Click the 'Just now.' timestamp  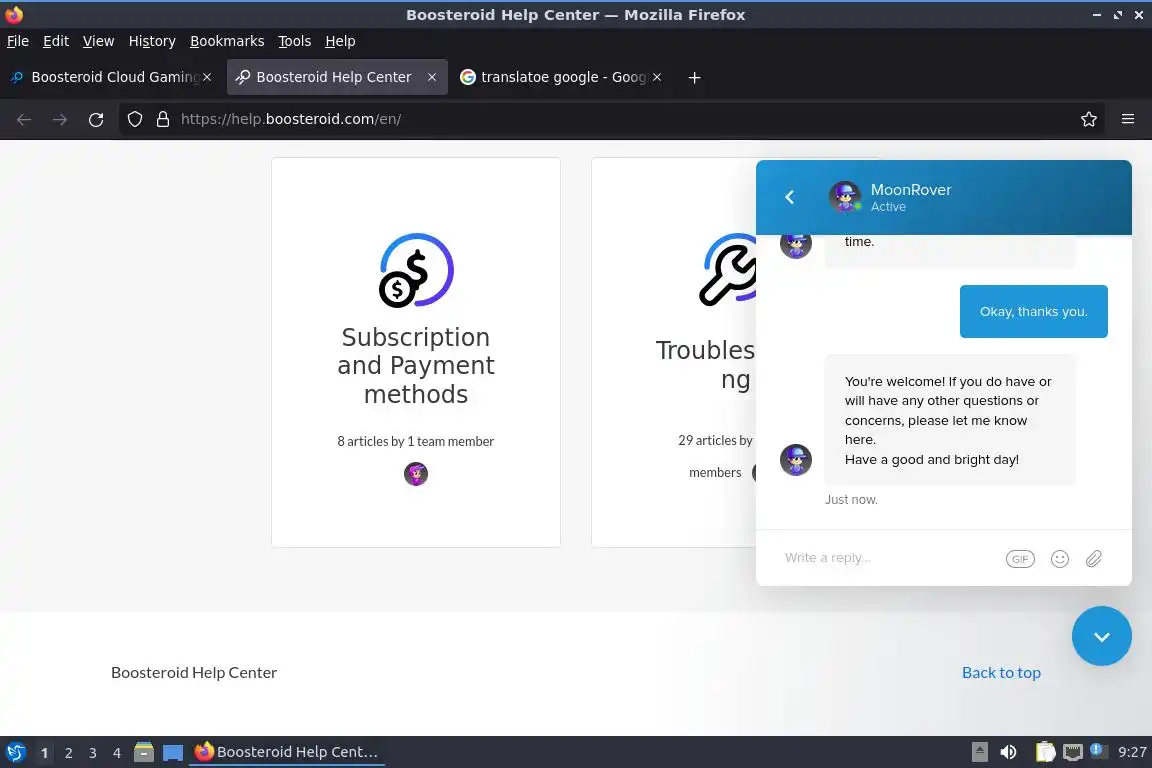(852, 500)
